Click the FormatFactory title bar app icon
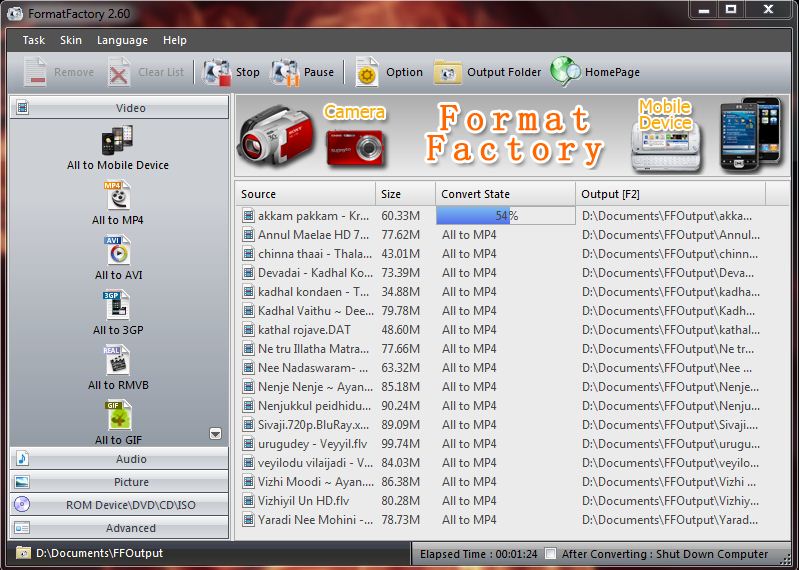Image resolution: width=799 pixels, height=570 pixels. click(15, 13)
